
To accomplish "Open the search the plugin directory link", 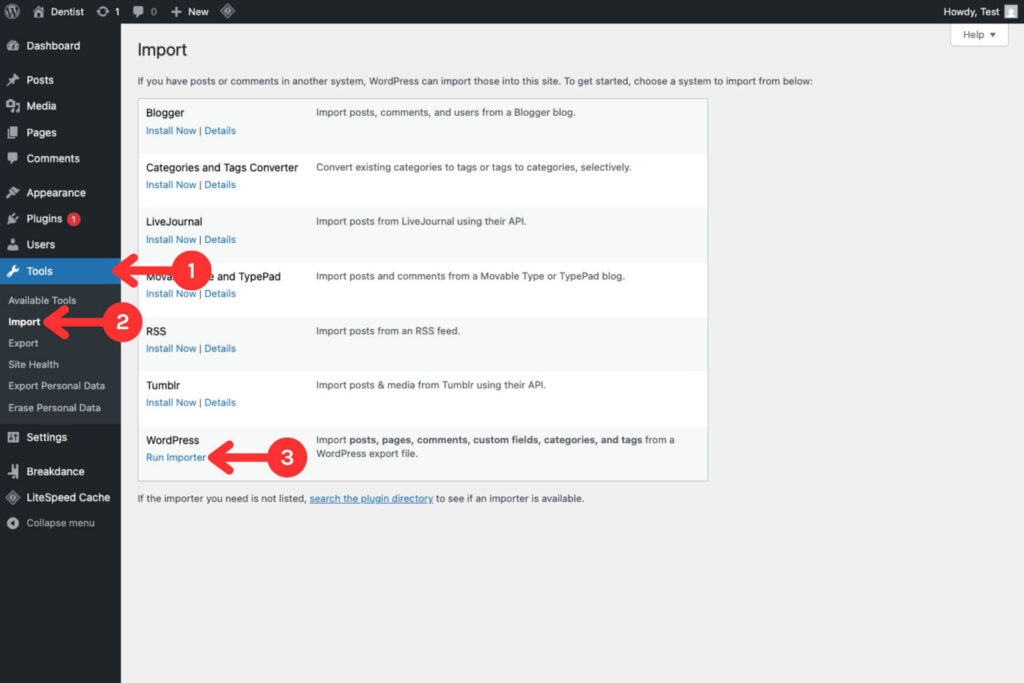I will coord(371,499).
